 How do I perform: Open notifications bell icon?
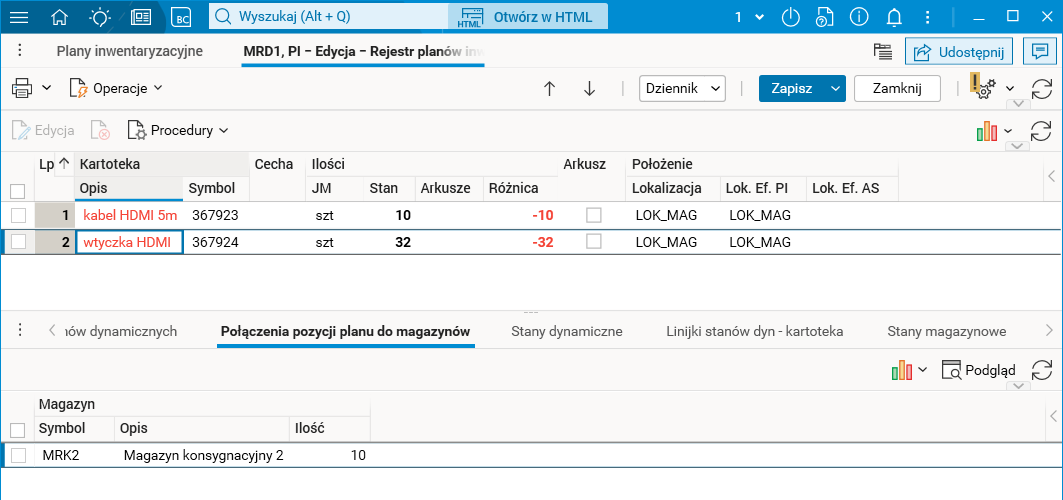(x=895, y=17)
